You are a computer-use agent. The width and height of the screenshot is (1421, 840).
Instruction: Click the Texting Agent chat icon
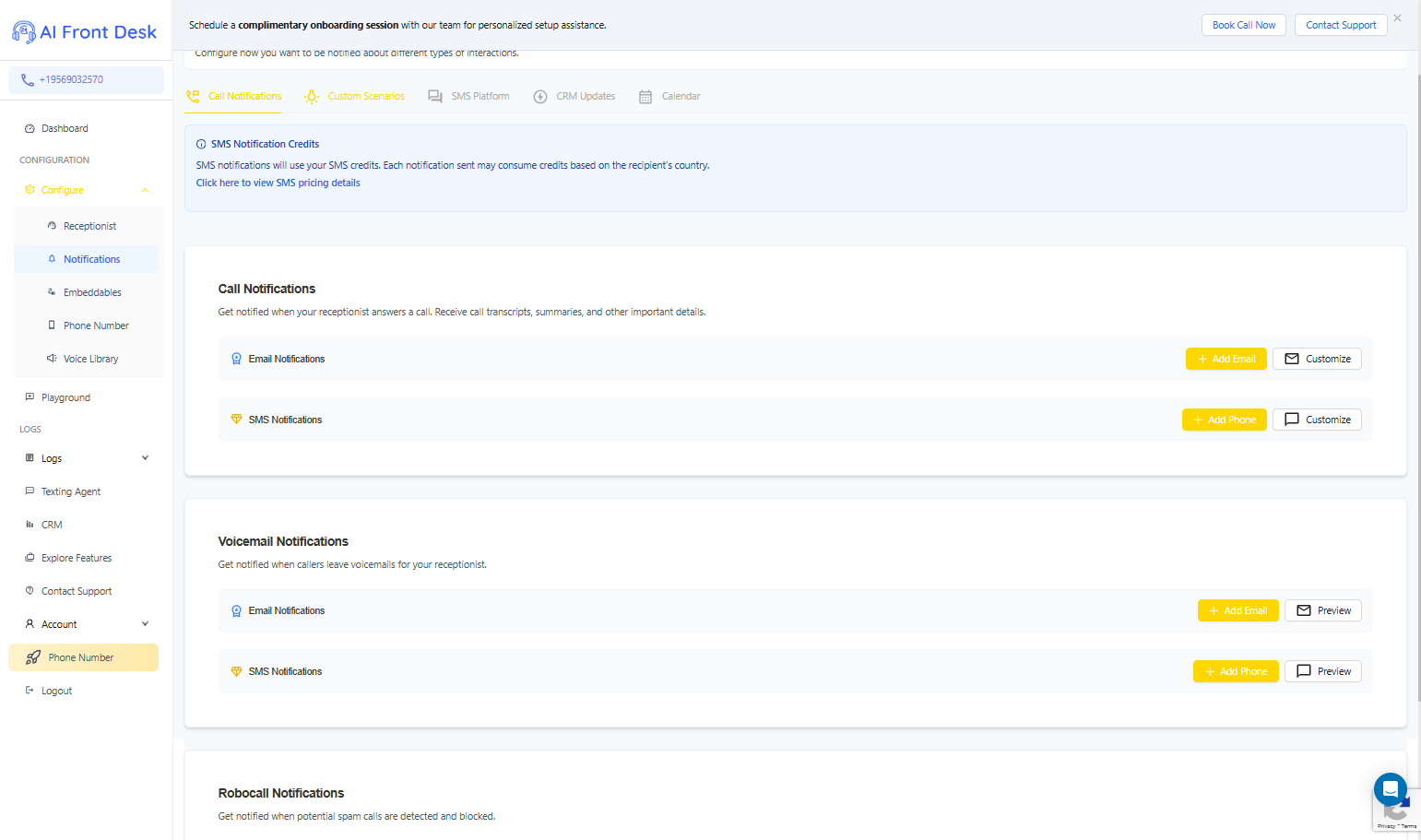pos(30,491)
